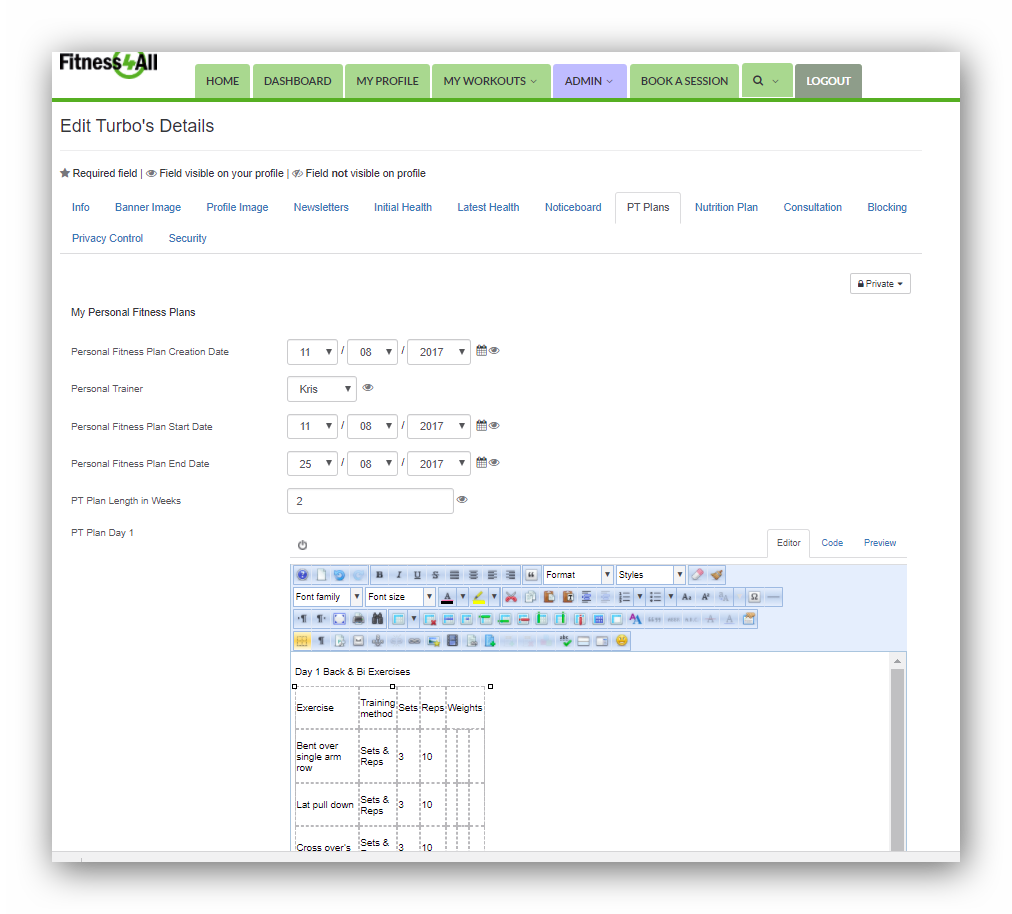Click the Delete column icon
Screen dimensions: 1012x914
579,619
